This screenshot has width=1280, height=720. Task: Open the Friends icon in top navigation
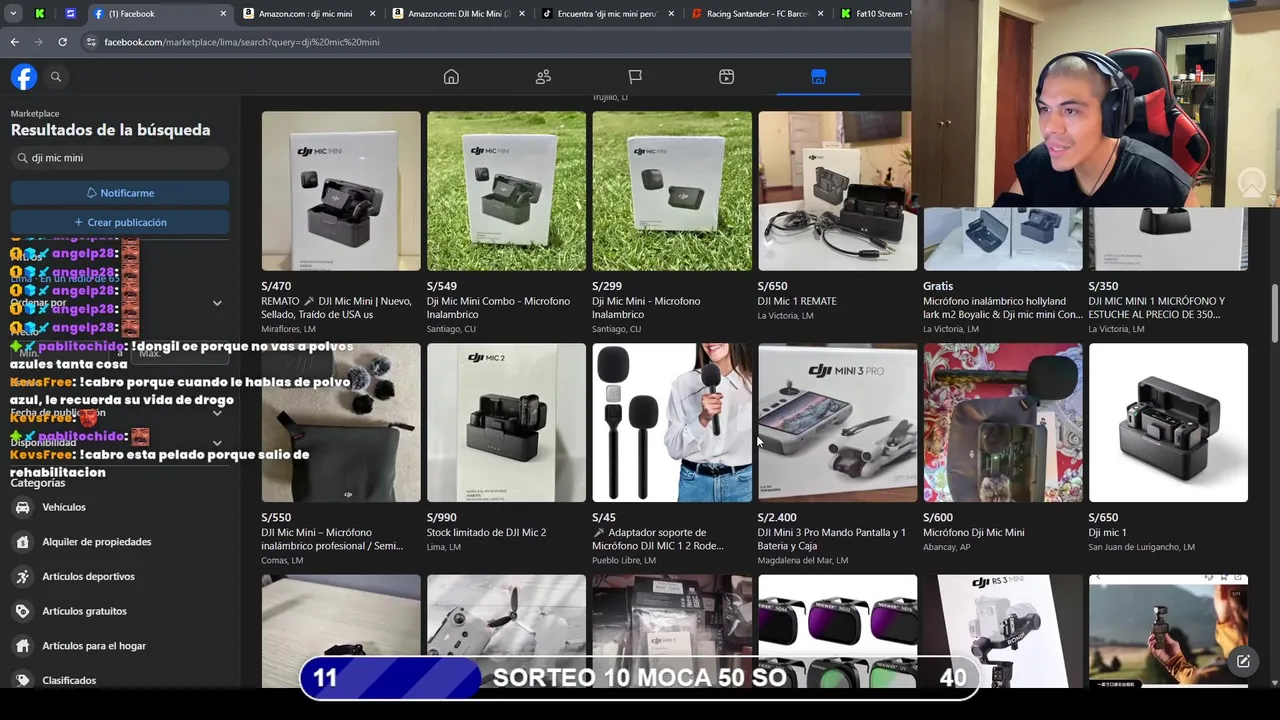(543, 77)
